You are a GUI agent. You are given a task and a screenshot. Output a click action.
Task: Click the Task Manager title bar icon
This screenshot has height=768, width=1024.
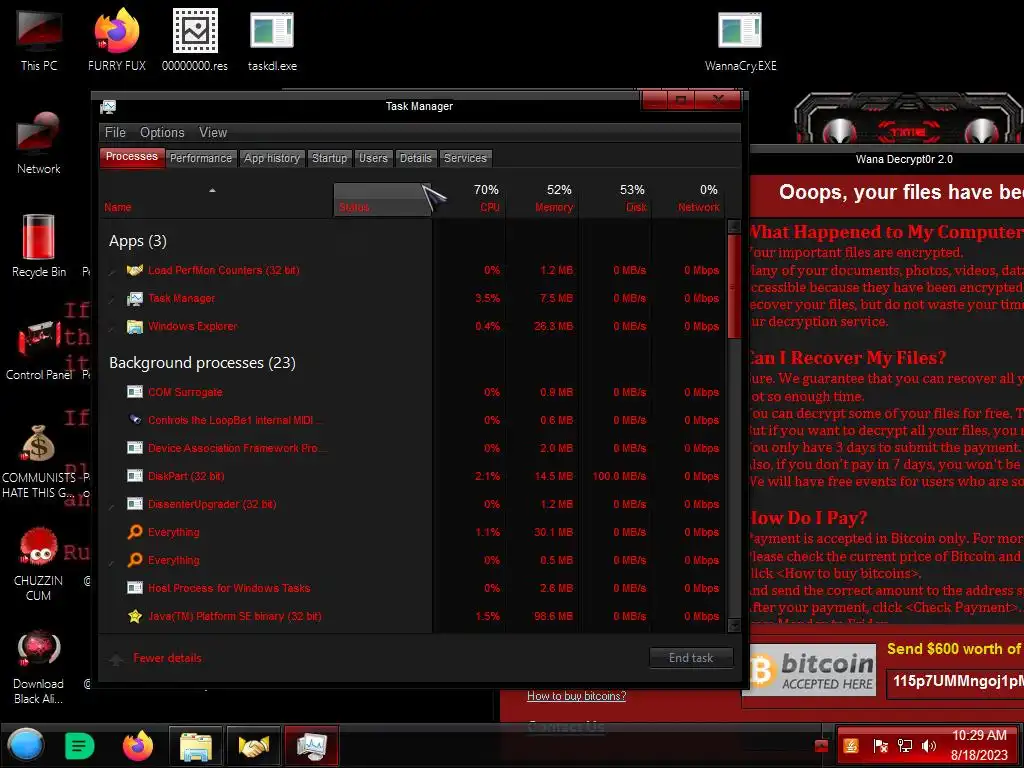tap(108, 106)
